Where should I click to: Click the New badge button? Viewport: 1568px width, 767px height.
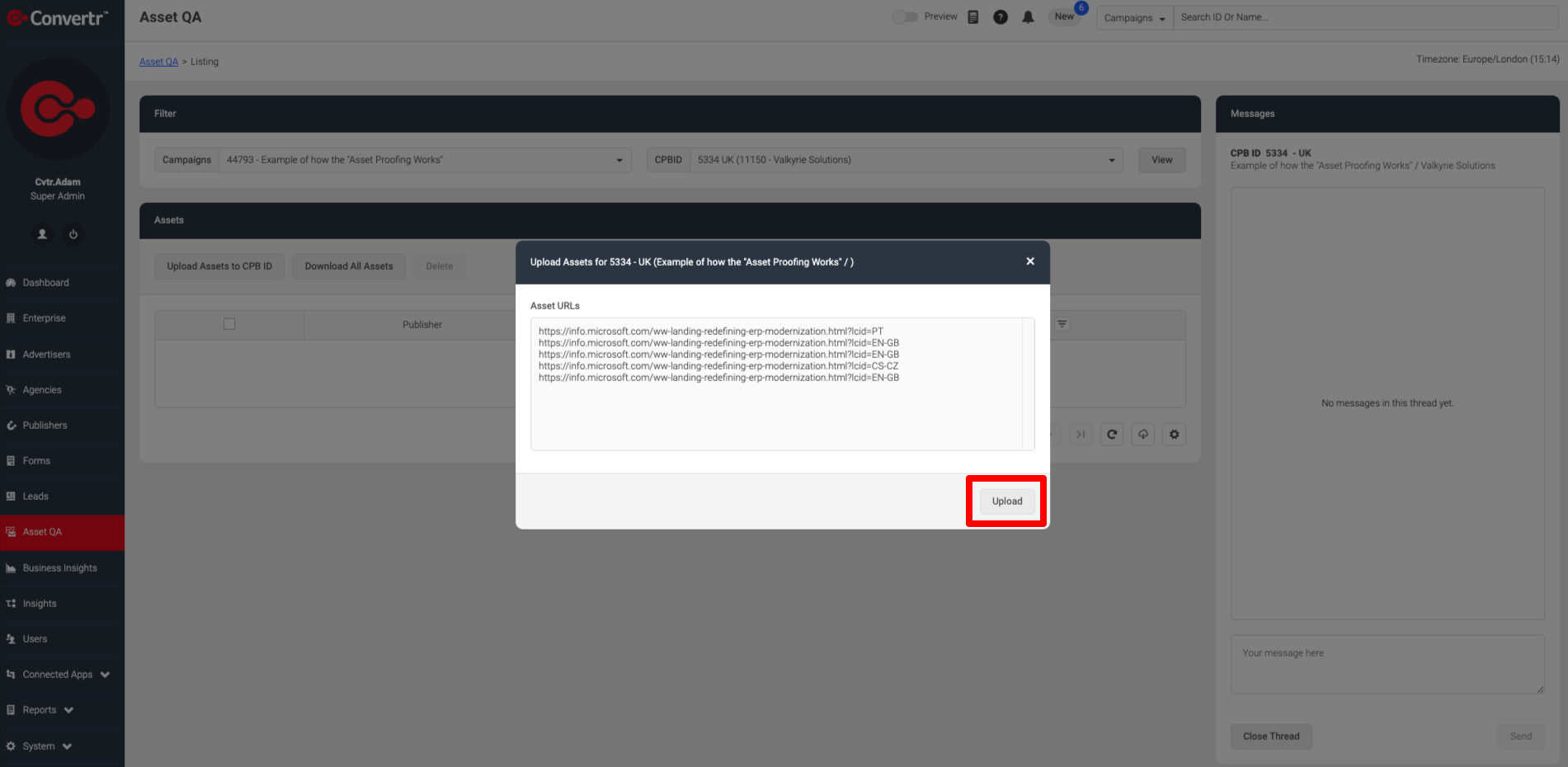click(x=1065, y=16)
